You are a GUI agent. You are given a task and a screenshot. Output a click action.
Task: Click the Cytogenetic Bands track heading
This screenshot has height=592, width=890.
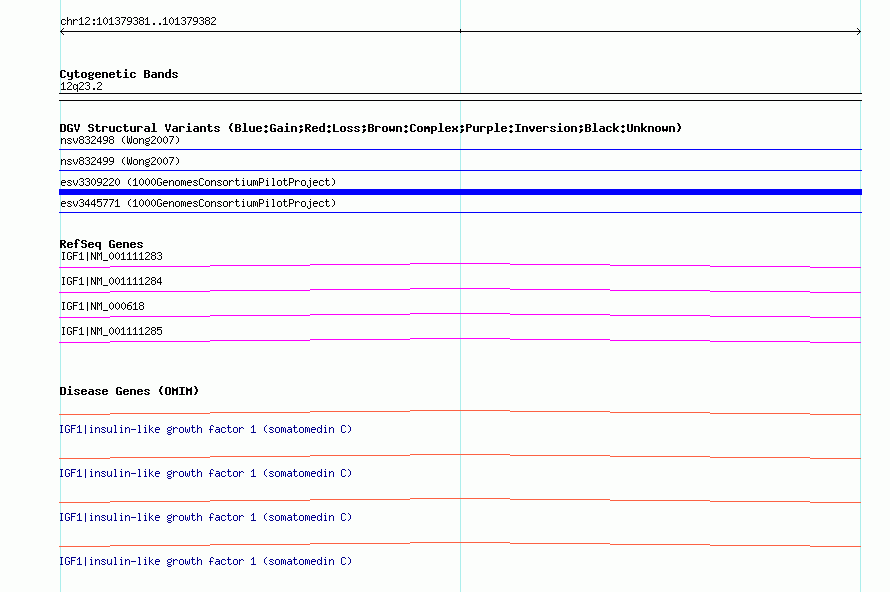[x=119, y=74]
